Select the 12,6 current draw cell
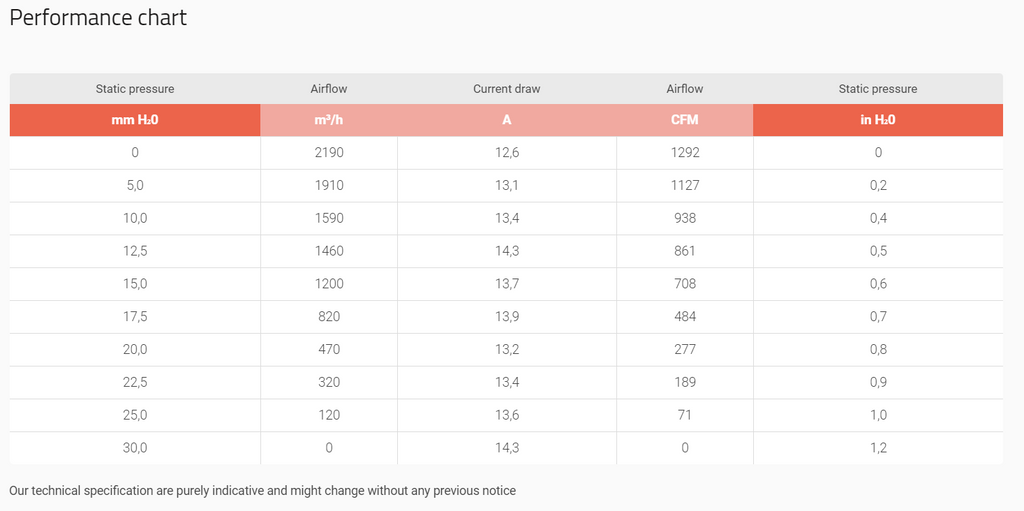The height and width of the screenshot is (511, 1024). pyautogui.click(x=506, y=153)
